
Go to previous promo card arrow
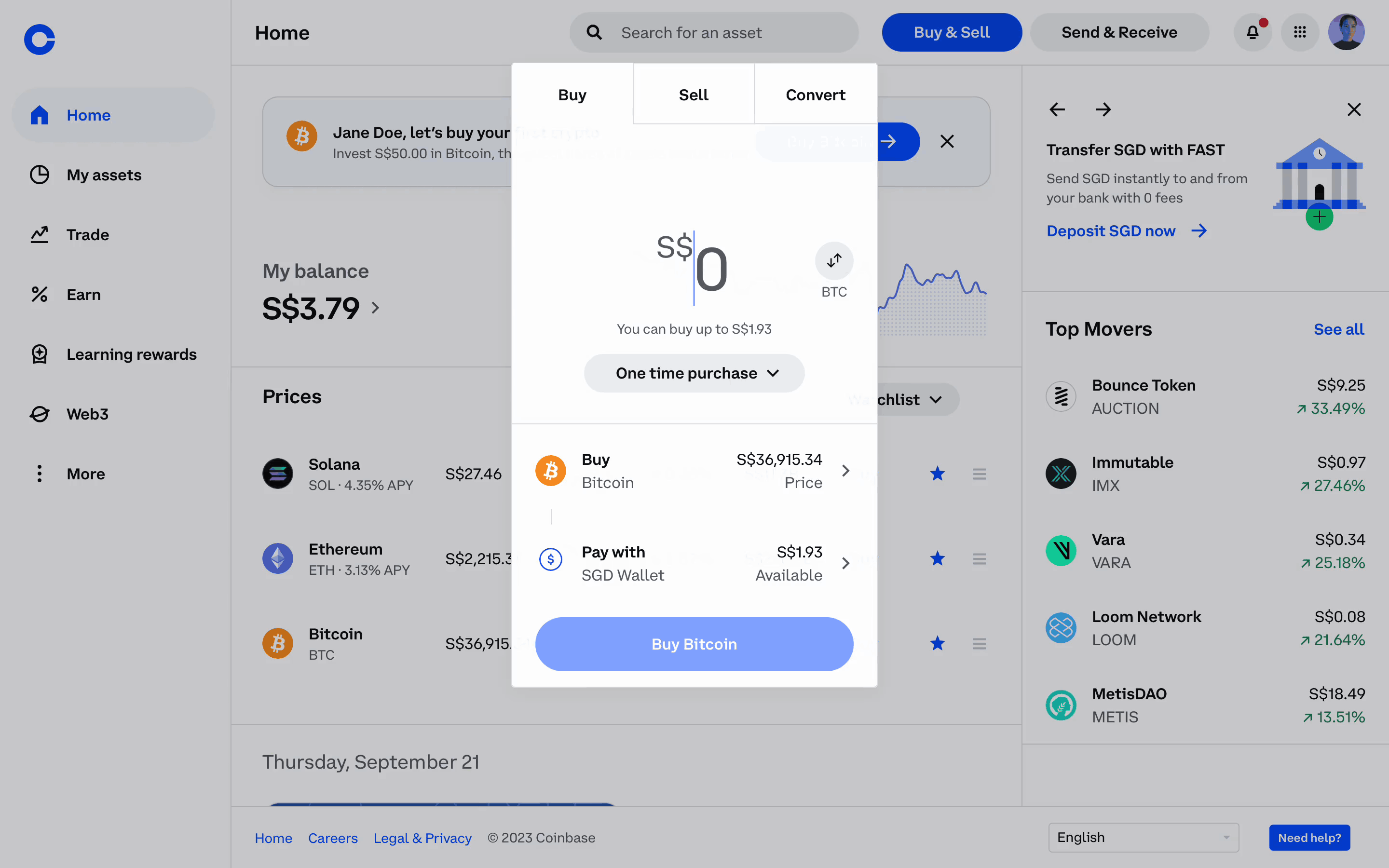(x=1057, y=109)
